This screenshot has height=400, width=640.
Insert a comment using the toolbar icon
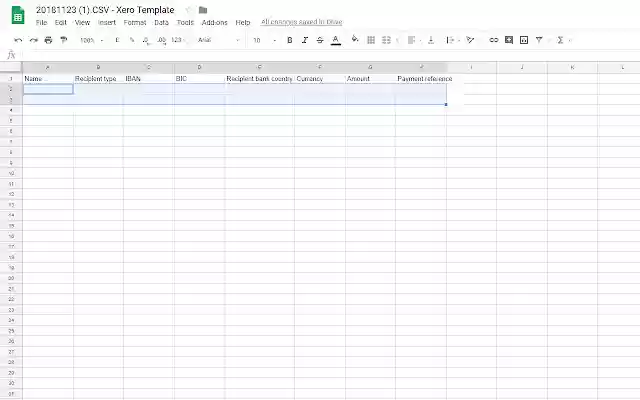tap(509, 40)
